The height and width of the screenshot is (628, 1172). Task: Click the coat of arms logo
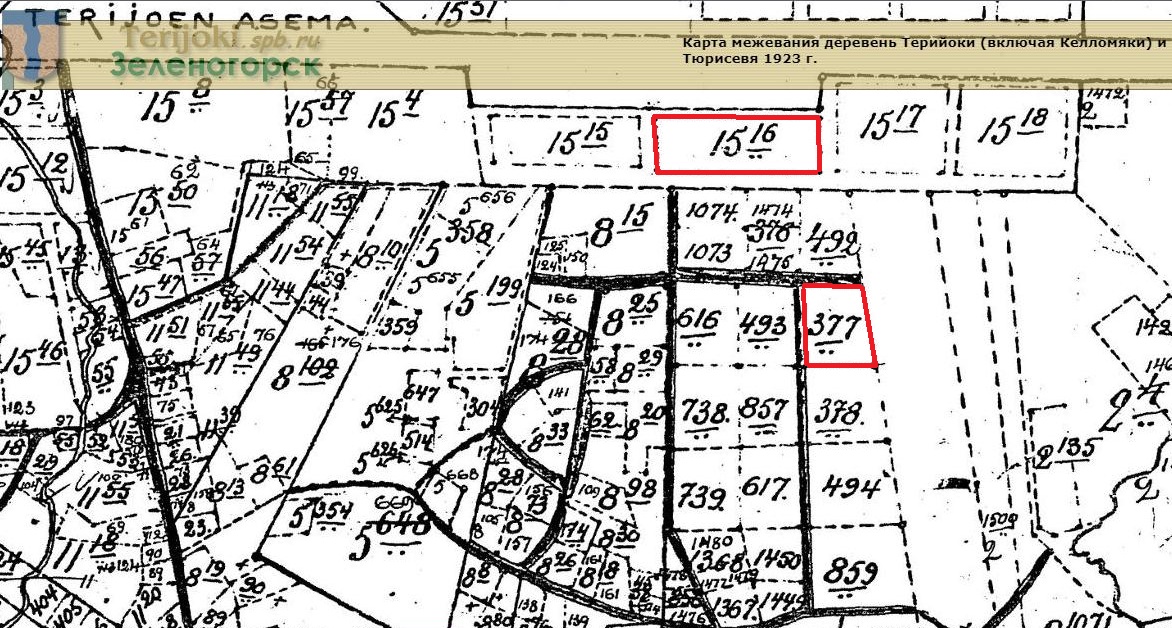pos(32,46)
